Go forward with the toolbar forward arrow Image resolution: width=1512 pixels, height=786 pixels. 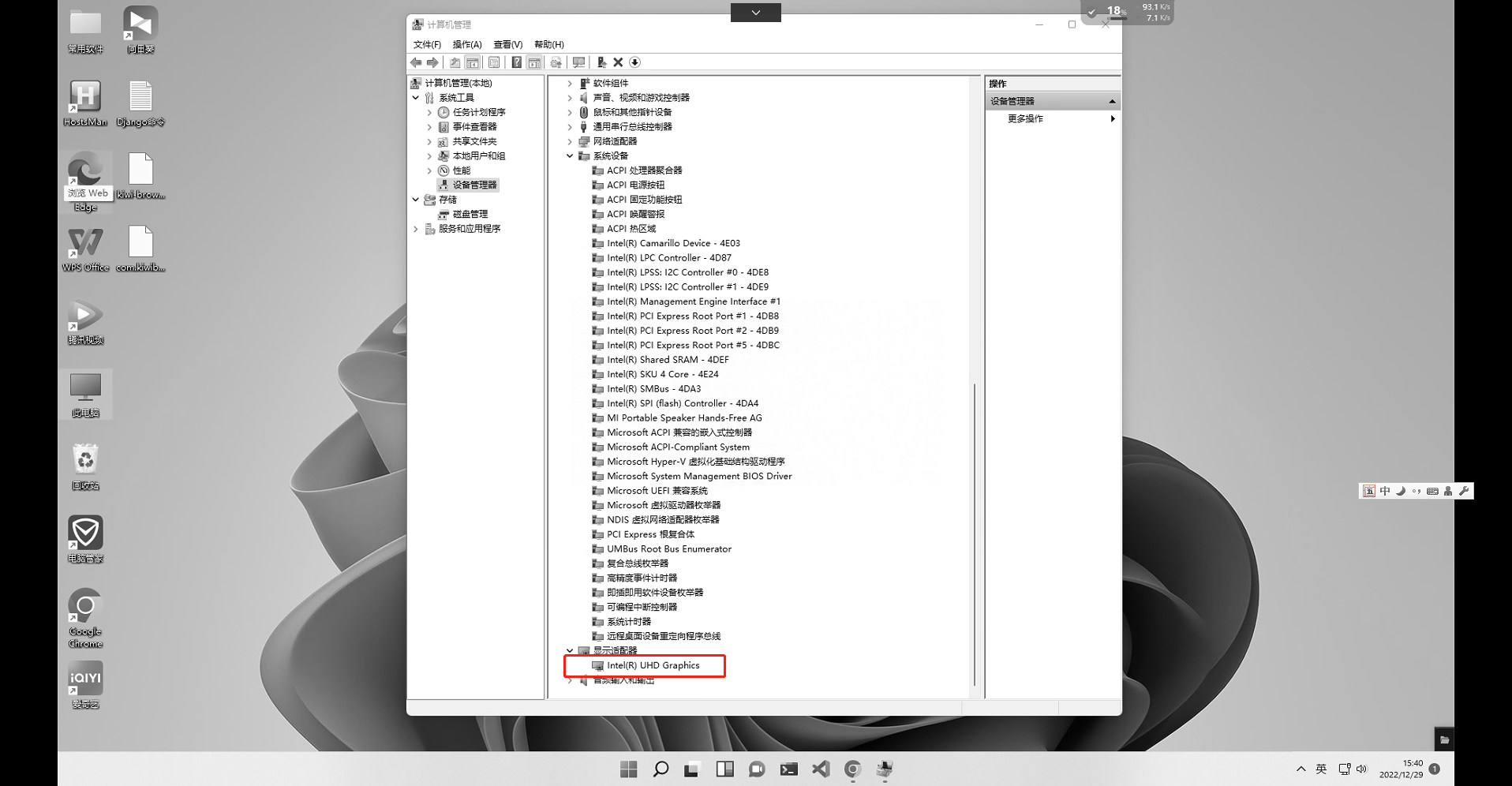pyautogui.click(x=432, y=62)
